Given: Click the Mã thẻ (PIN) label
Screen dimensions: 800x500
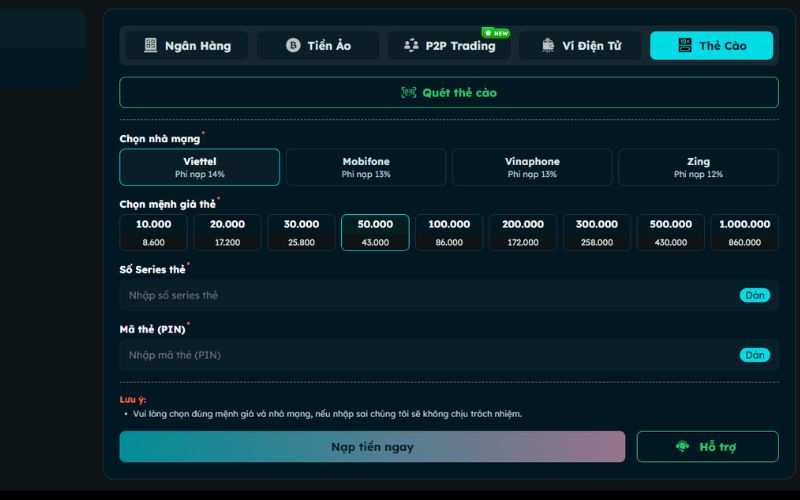Looking at the screenshot, I should pos(152,329).
